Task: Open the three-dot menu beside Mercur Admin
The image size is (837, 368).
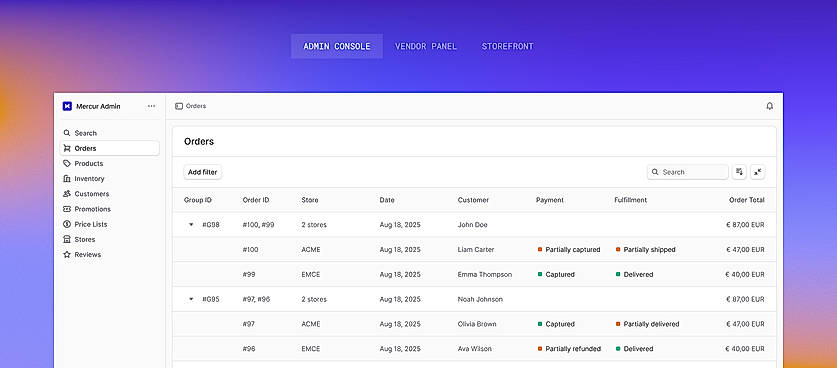Action: pyautogui.click(x=152, y=106)
